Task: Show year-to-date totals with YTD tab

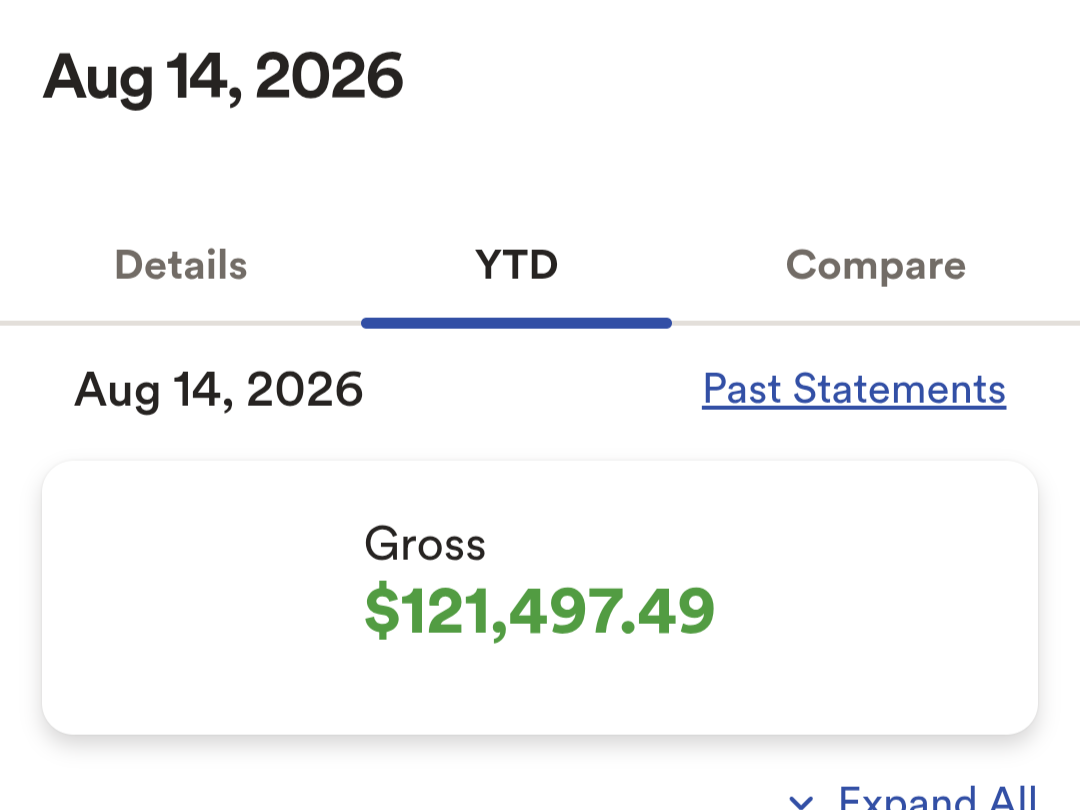Action: click(517, 265)
